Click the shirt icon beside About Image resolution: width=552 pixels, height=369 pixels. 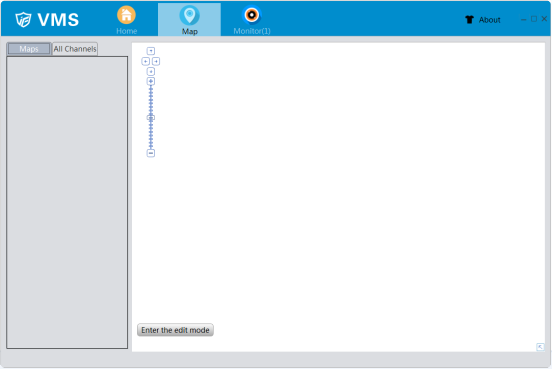[469, 20]
